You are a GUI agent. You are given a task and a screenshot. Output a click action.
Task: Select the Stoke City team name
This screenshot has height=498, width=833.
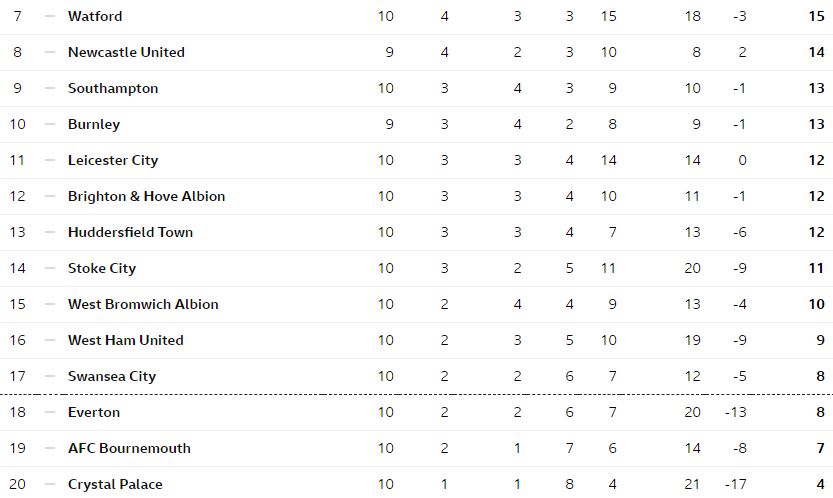point(102,268)
